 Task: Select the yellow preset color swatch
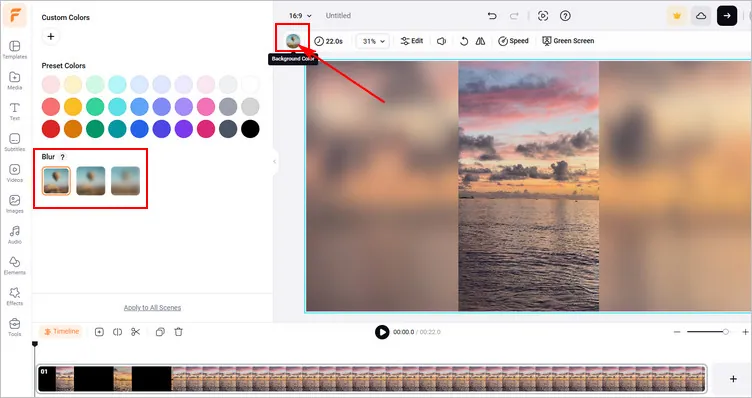coord(73,107)
